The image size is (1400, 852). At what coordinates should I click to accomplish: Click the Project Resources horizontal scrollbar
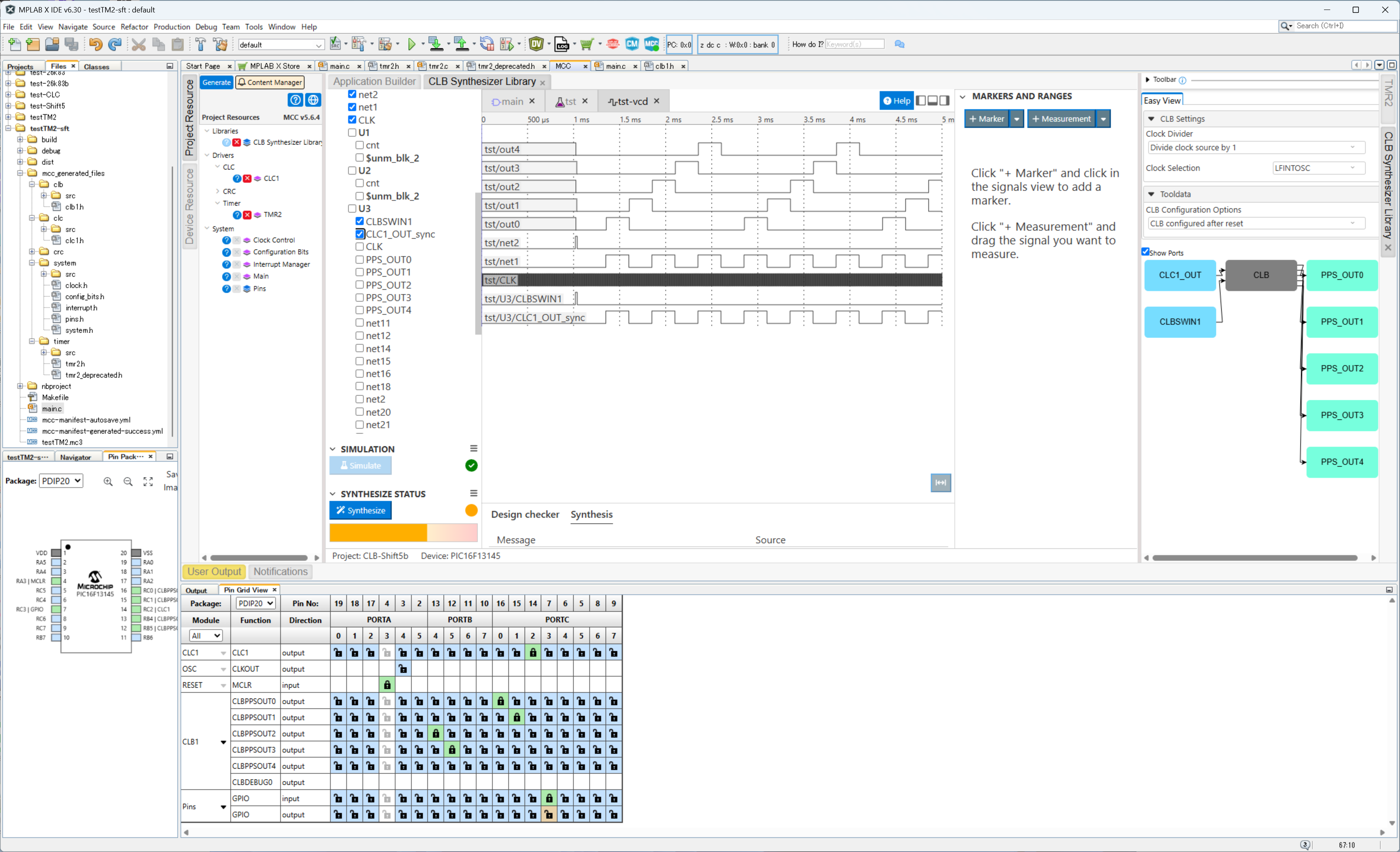click(x=259, y=558)
